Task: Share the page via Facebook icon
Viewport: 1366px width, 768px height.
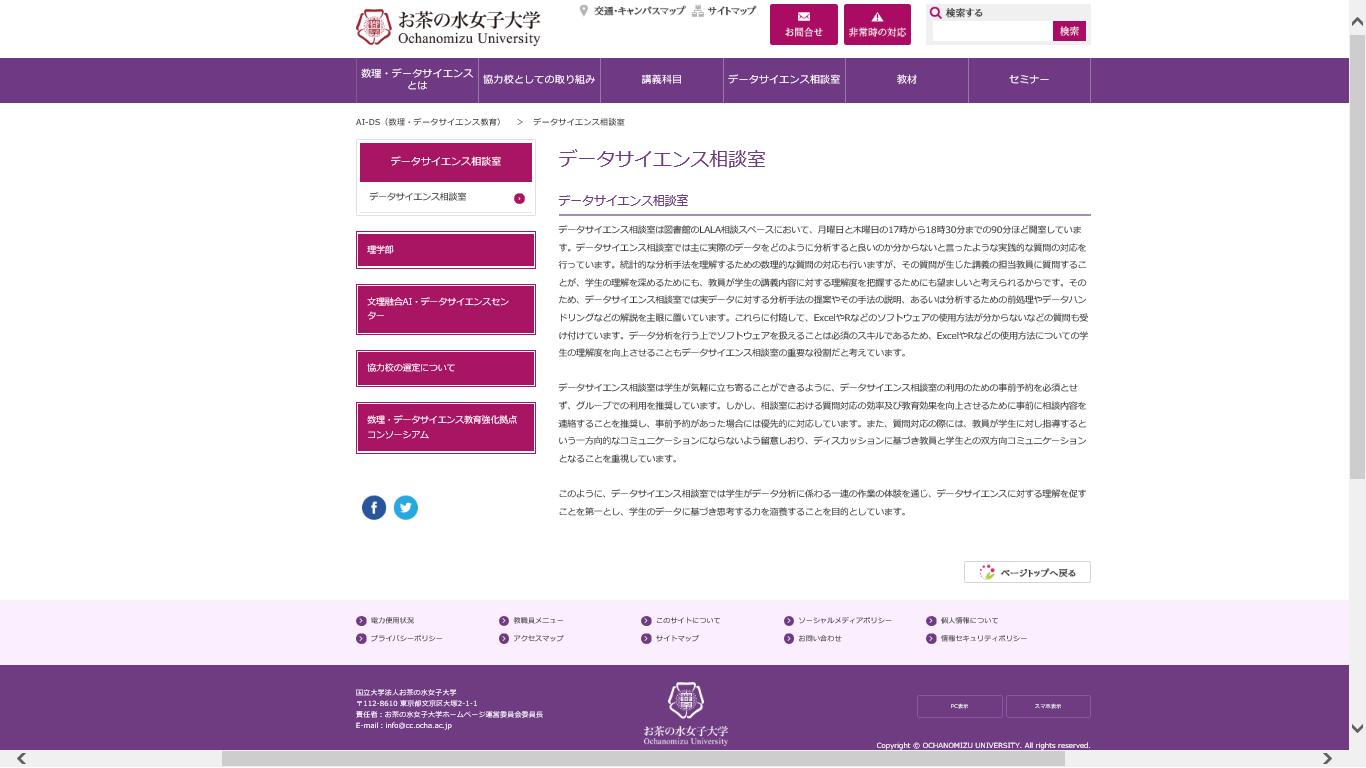Action: click(x=374, y=508)
